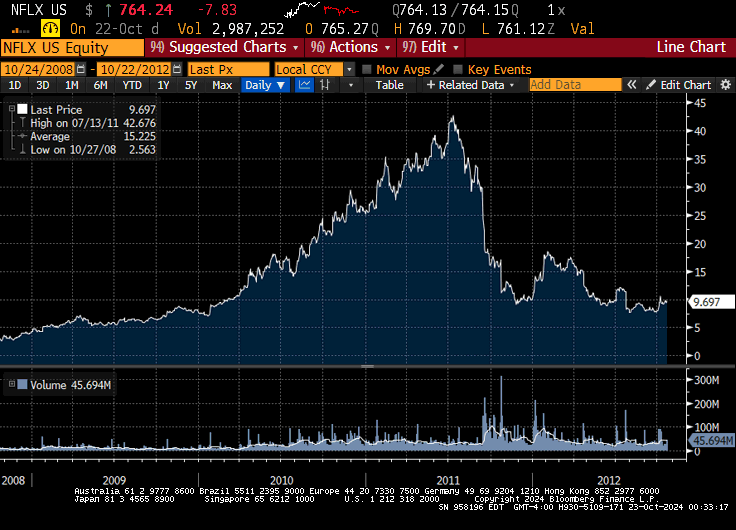Click the Line Chart title label
Image resolution: width=736 pixels, height=530 pixels.
[691, 47]
